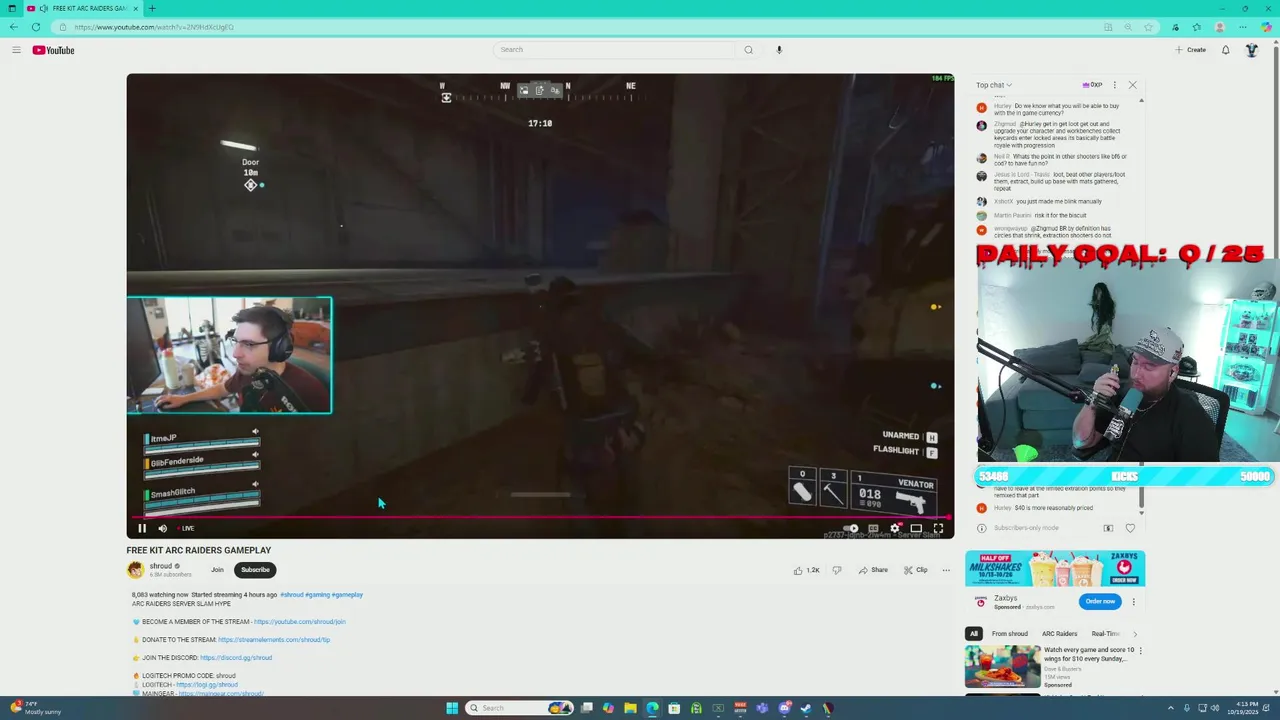
Task: Open Steam from the taskbar
Action: (806, 708)
